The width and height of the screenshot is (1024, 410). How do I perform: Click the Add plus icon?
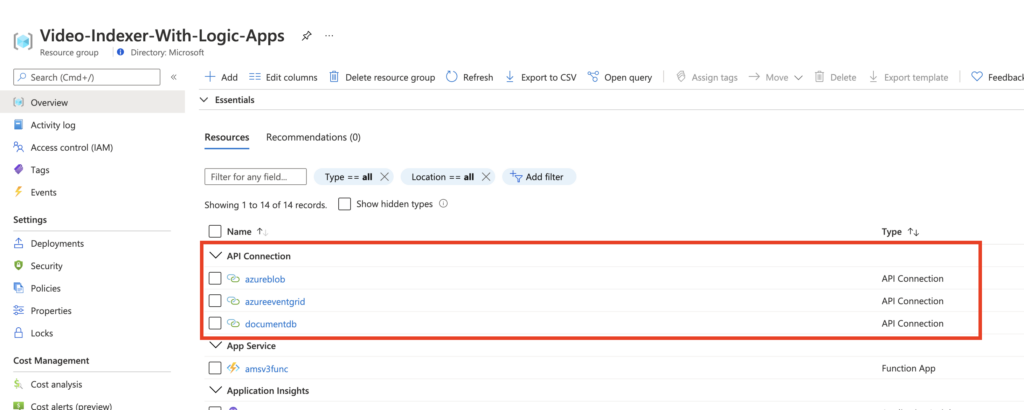click(x=210, y=77)
